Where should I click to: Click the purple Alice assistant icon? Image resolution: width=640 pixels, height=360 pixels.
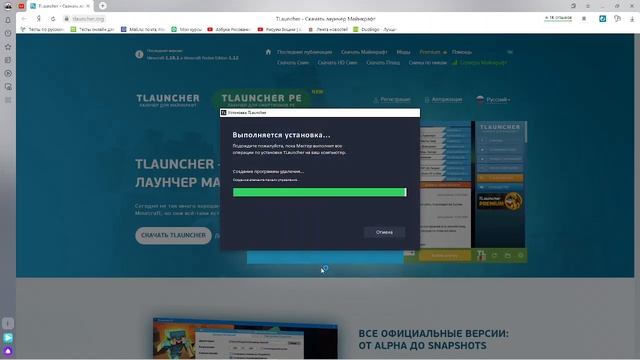point(8,351)
